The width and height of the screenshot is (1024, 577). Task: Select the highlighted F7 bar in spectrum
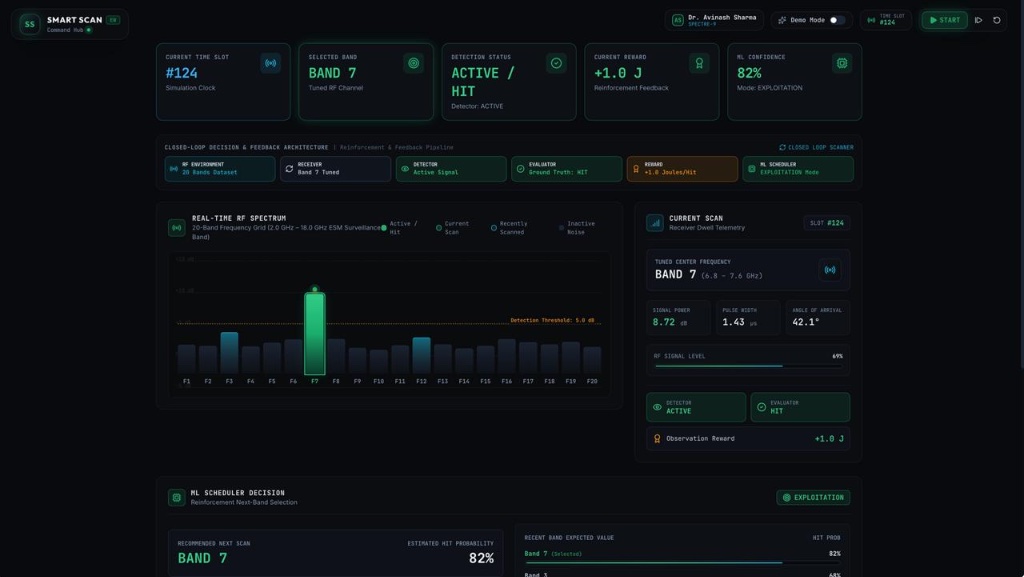[315, 333]
